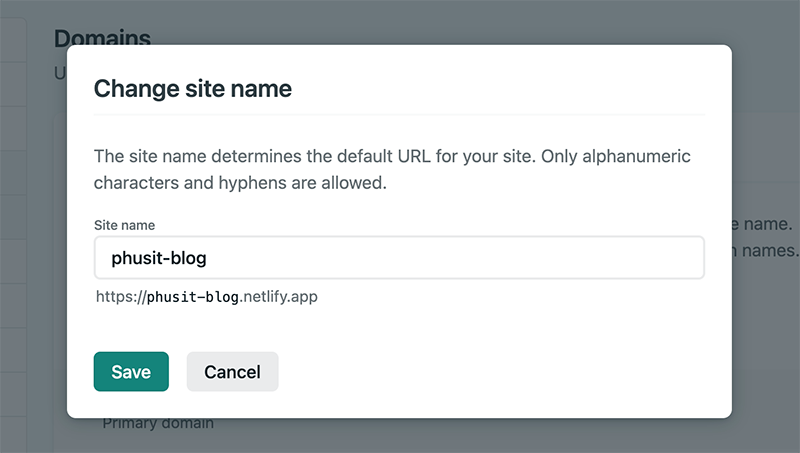Click the green Save button
Viewport: 800px width, 453px height.
[x=131, y=371]
